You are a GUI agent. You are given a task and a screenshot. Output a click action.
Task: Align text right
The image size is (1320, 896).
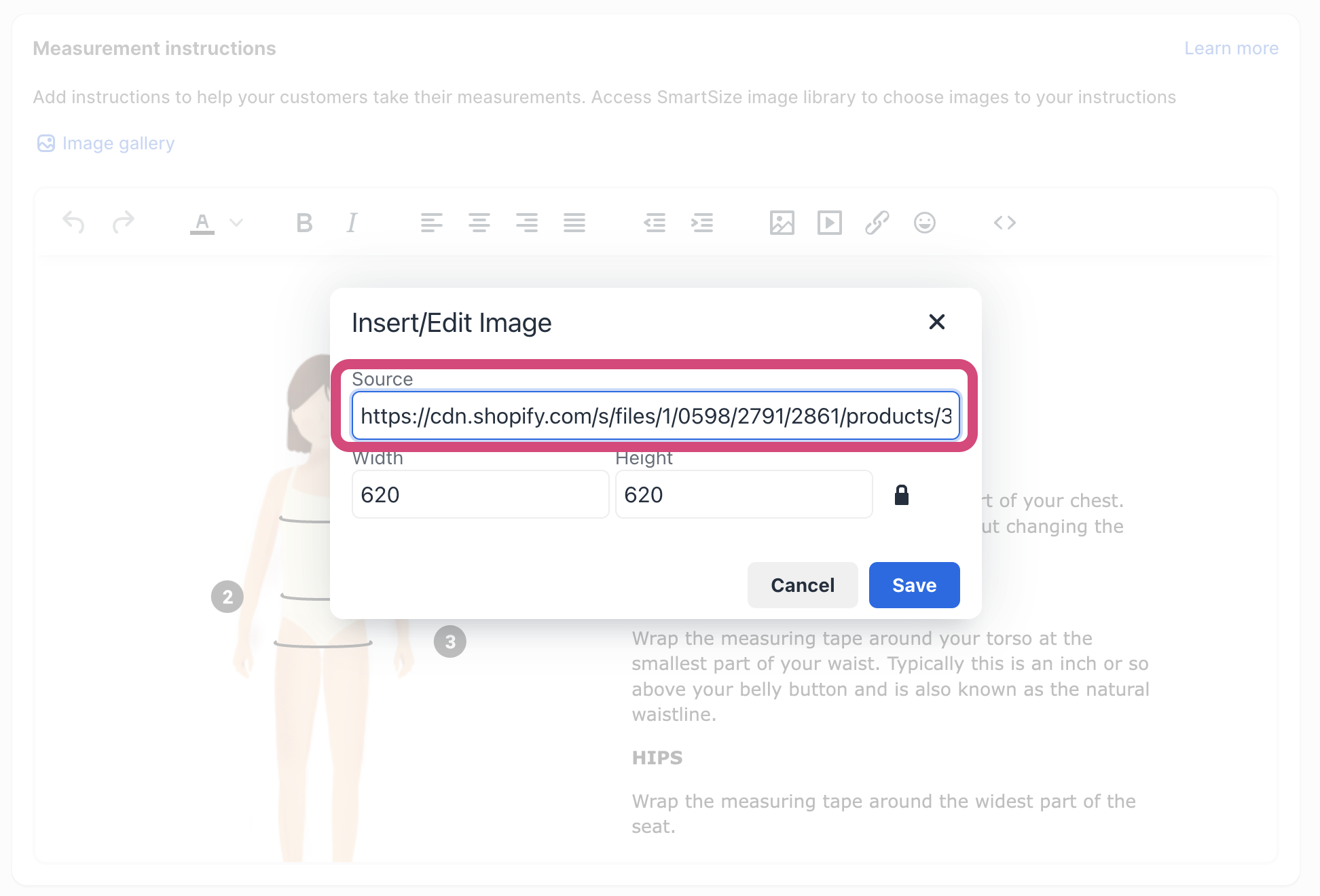[x=526, y=223]
